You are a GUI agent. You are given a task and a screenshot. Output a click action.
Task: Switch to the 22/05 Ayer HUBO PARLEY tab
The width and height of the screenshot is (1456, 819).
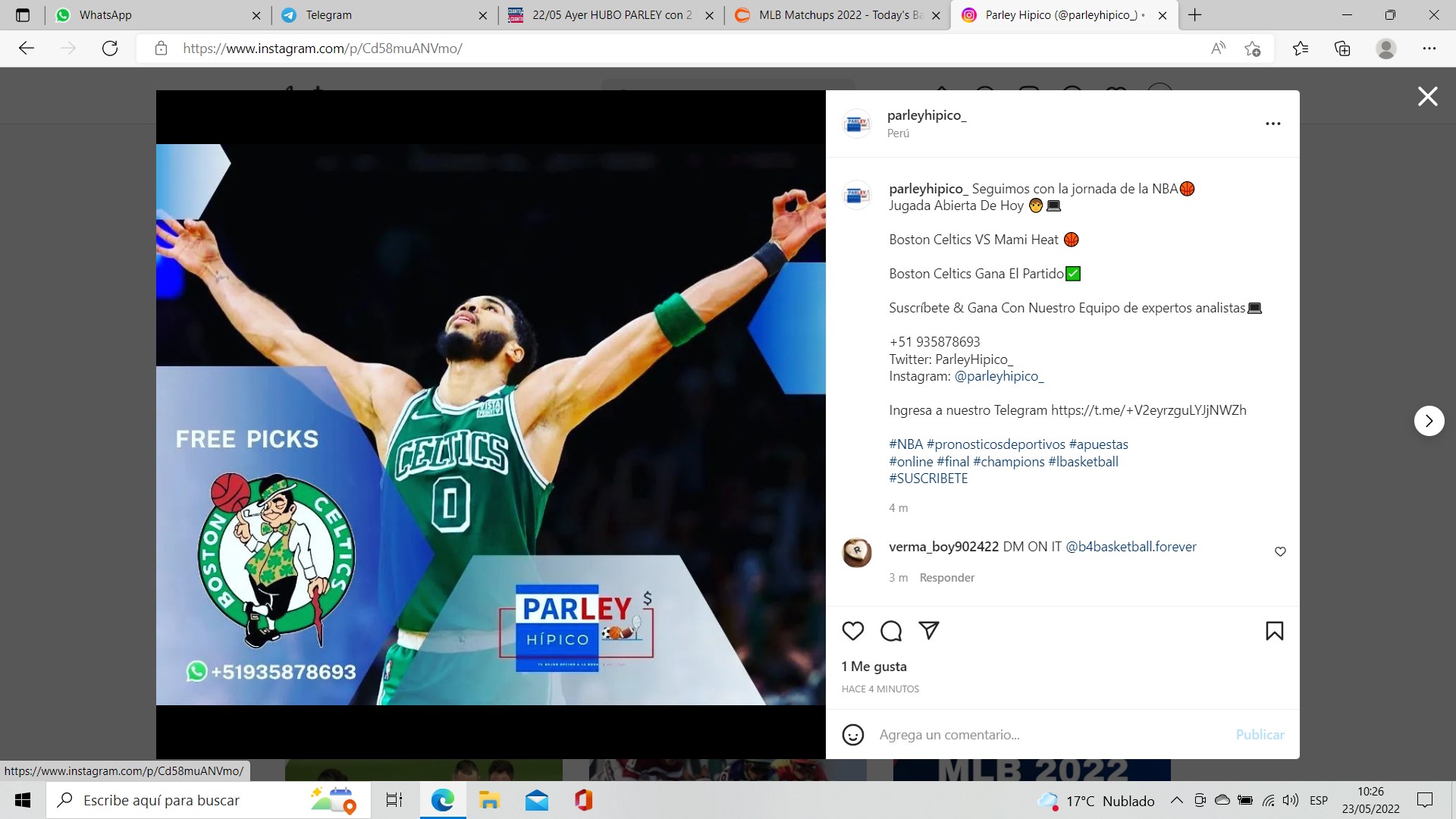click(x=610, y=15)
